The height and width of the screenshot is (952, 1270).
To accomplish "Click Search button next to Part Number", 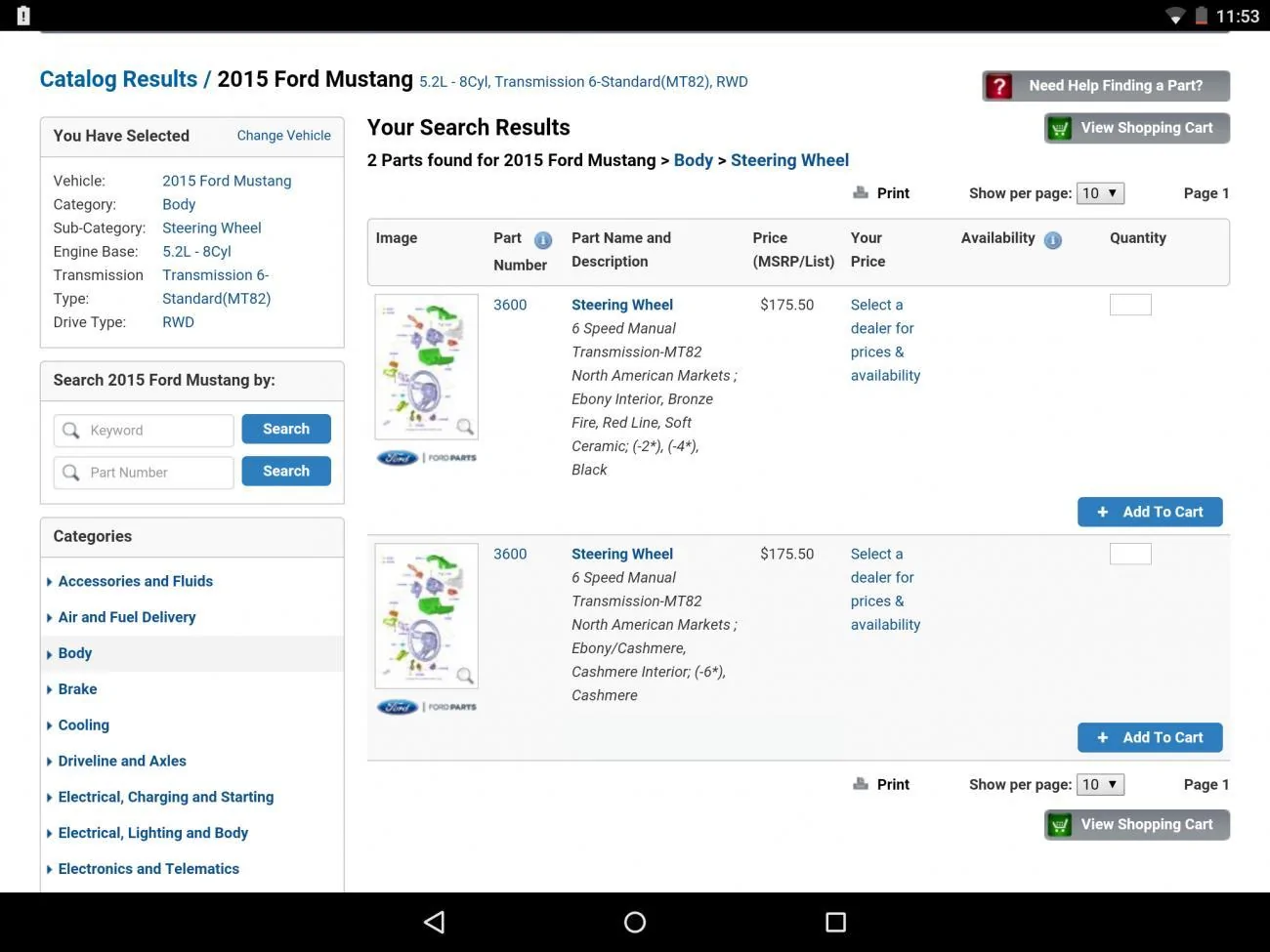I will [286, 471].
